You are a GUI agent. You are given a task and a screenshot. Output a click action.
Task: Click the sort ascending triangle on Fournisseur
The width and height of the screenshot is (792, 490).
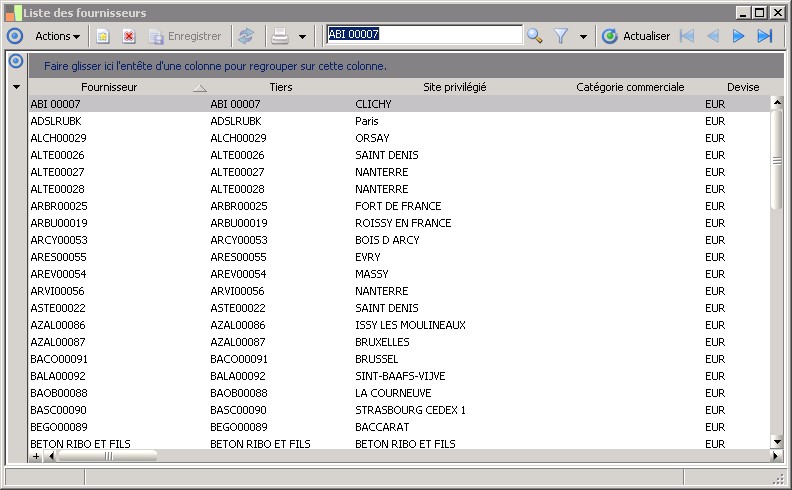[200, 88]
